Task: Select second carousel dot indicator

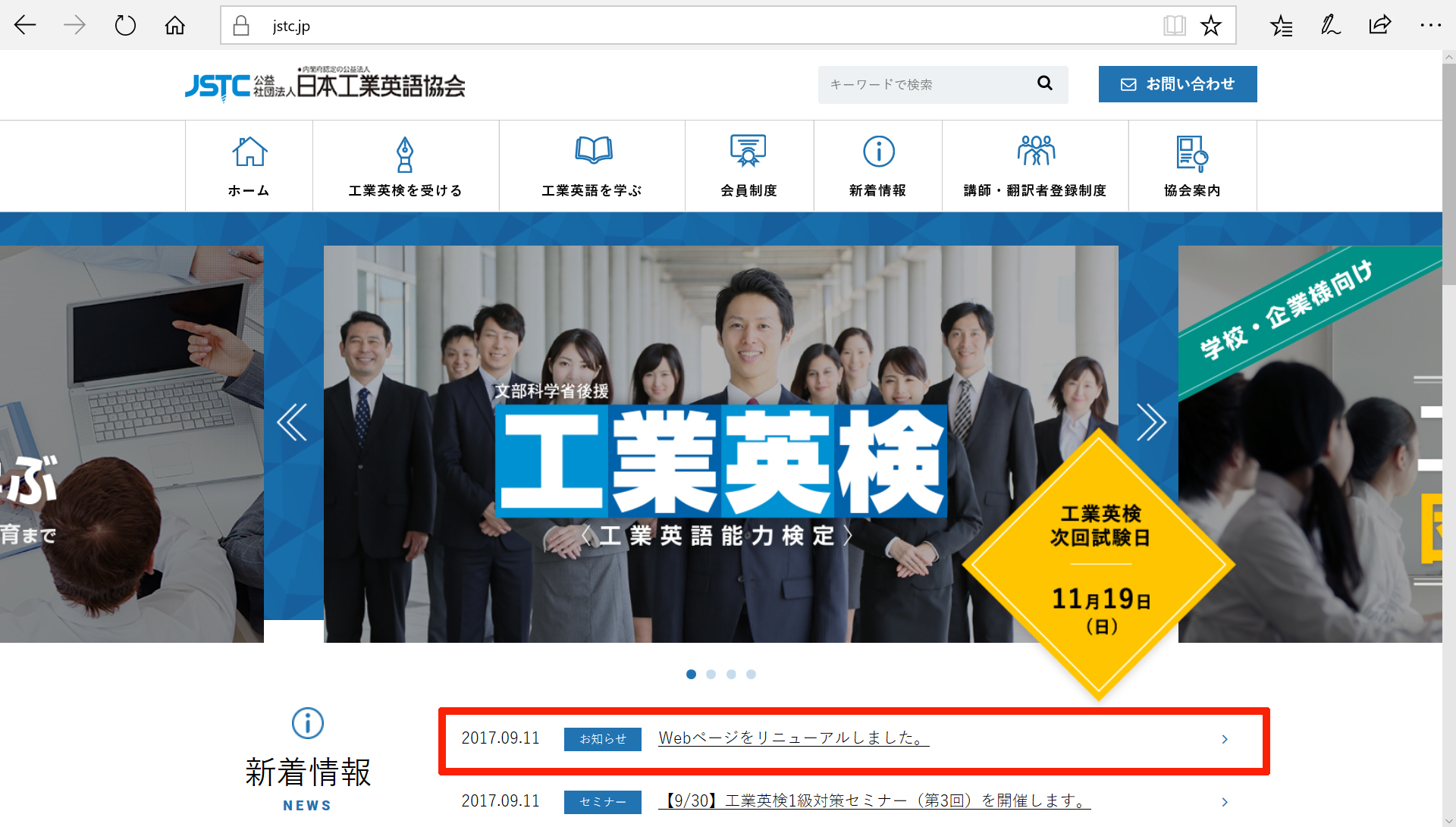Action: click(x=711, y=674)
